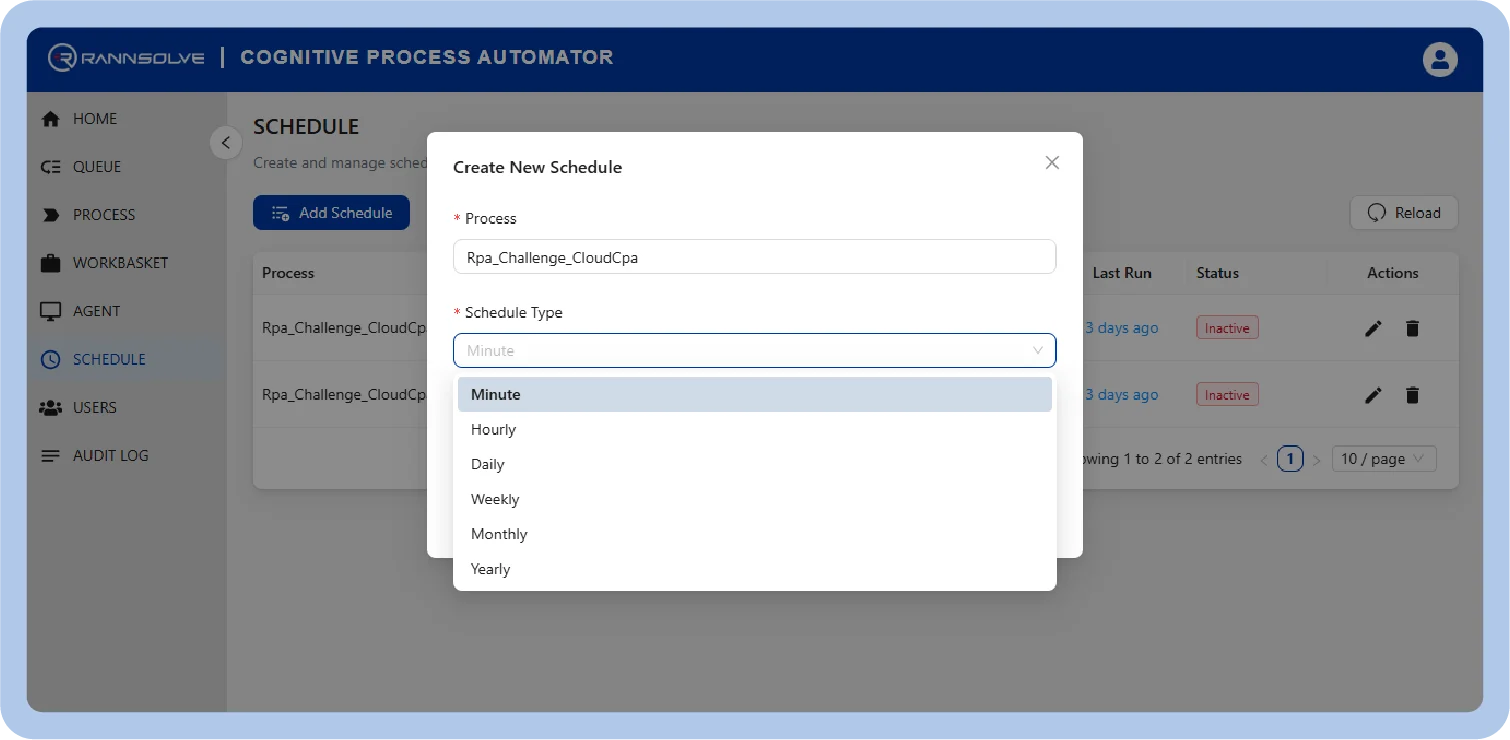Open the QUEUE menu item
Image resolution: width=1510 pixels, height=740 pixels.
pos(97,167)
